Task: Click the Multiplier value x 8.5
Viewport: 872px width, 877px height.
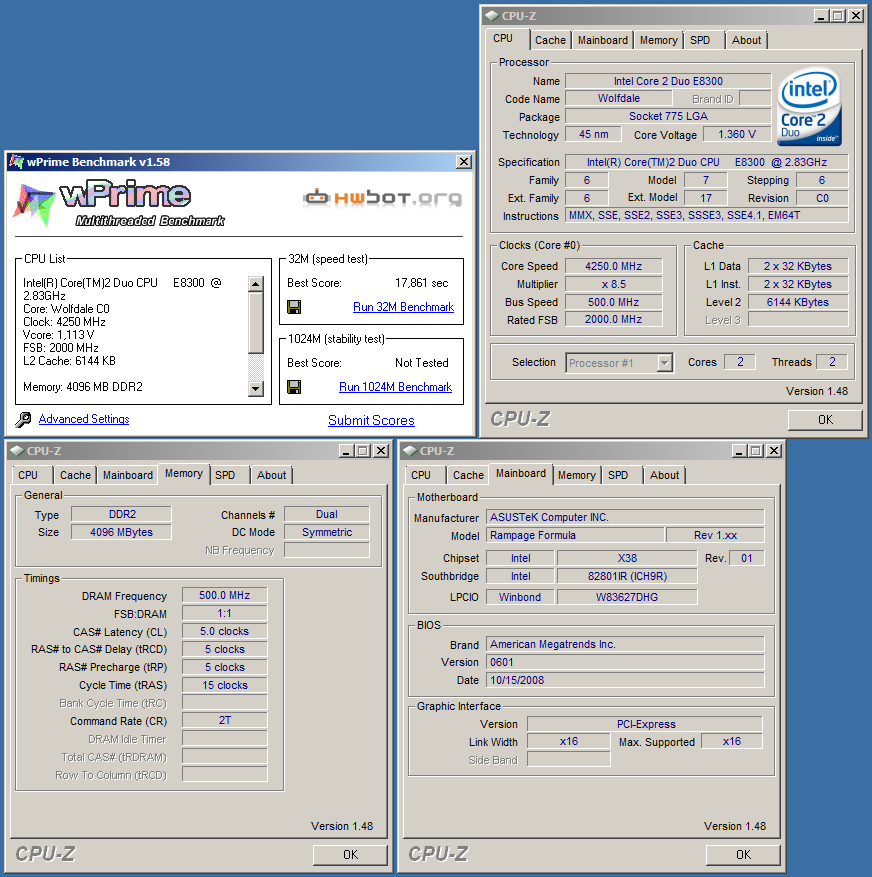Action: click(x=614, y=284)
